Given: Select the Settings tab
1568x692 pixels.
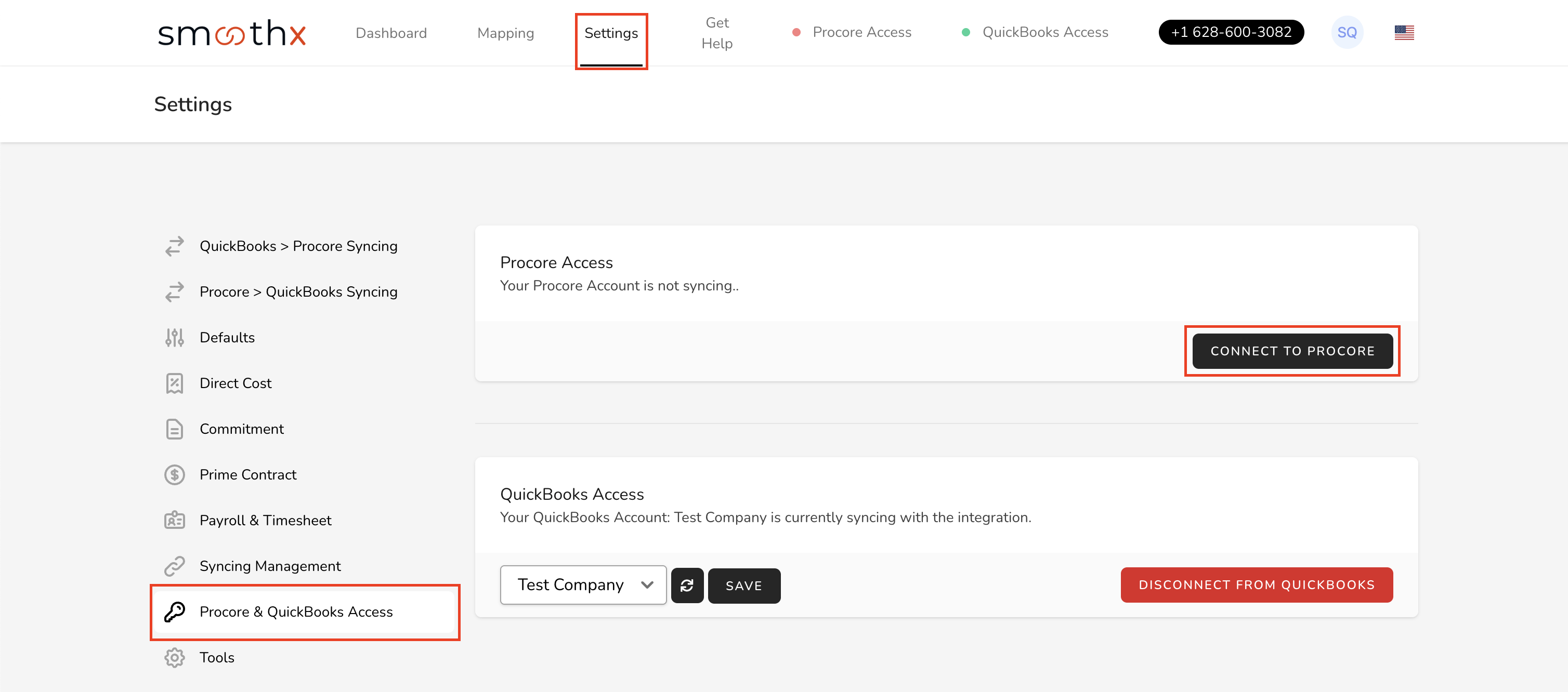Looking at the screenshot, I should click(611, 33).
